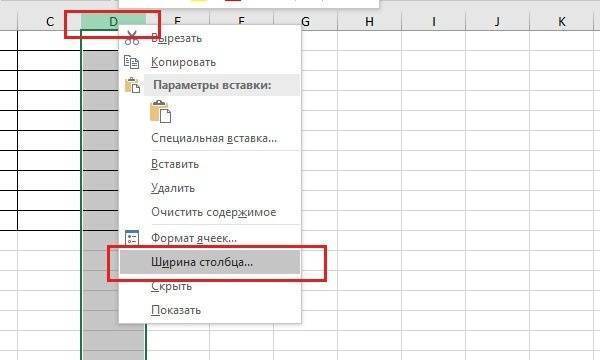The image size is (600, 360).
Task: Open Специальная вставка... dialog
Action: click(x=210, y=138)
